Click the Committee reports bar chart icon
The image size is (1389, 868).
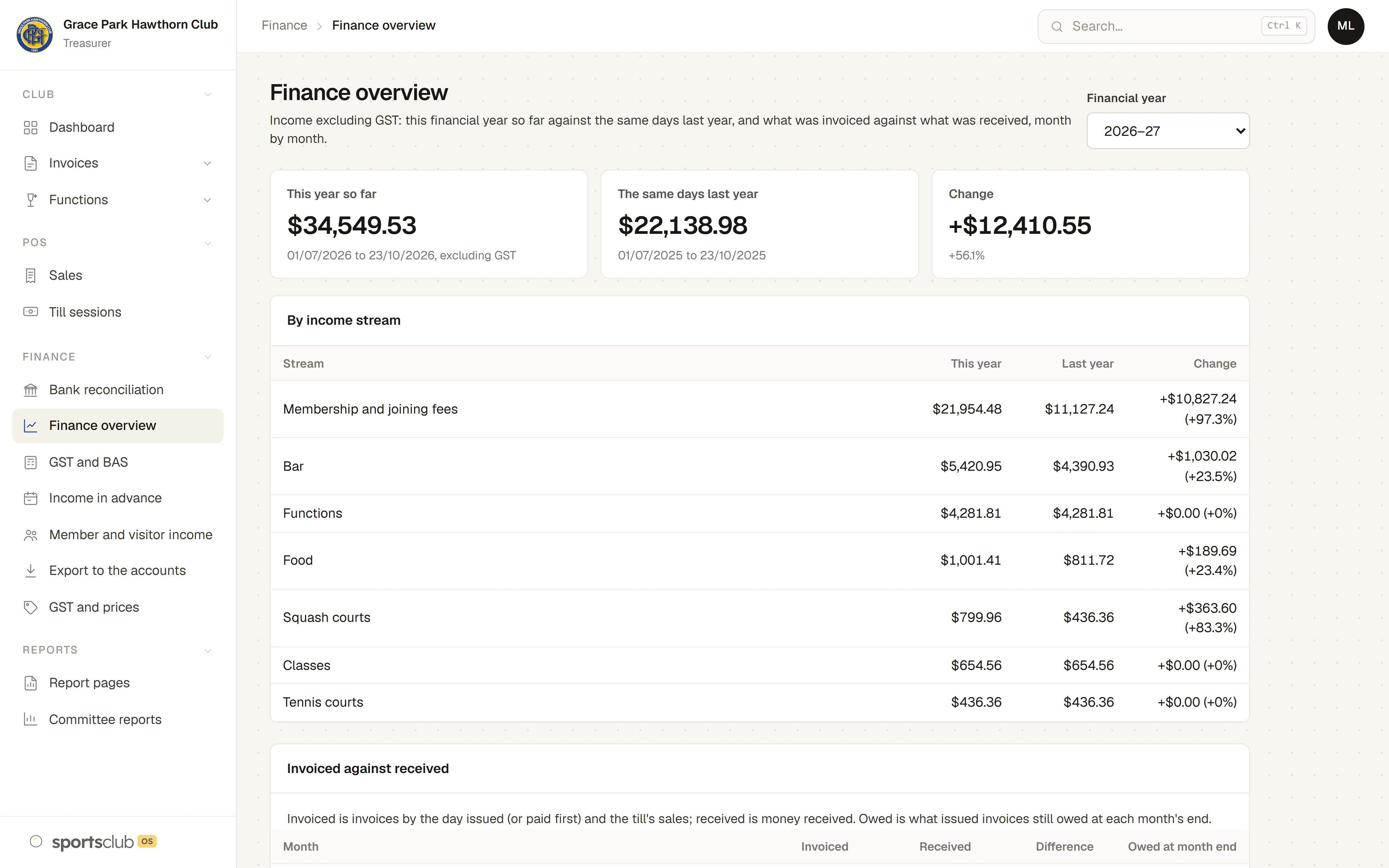30,719
